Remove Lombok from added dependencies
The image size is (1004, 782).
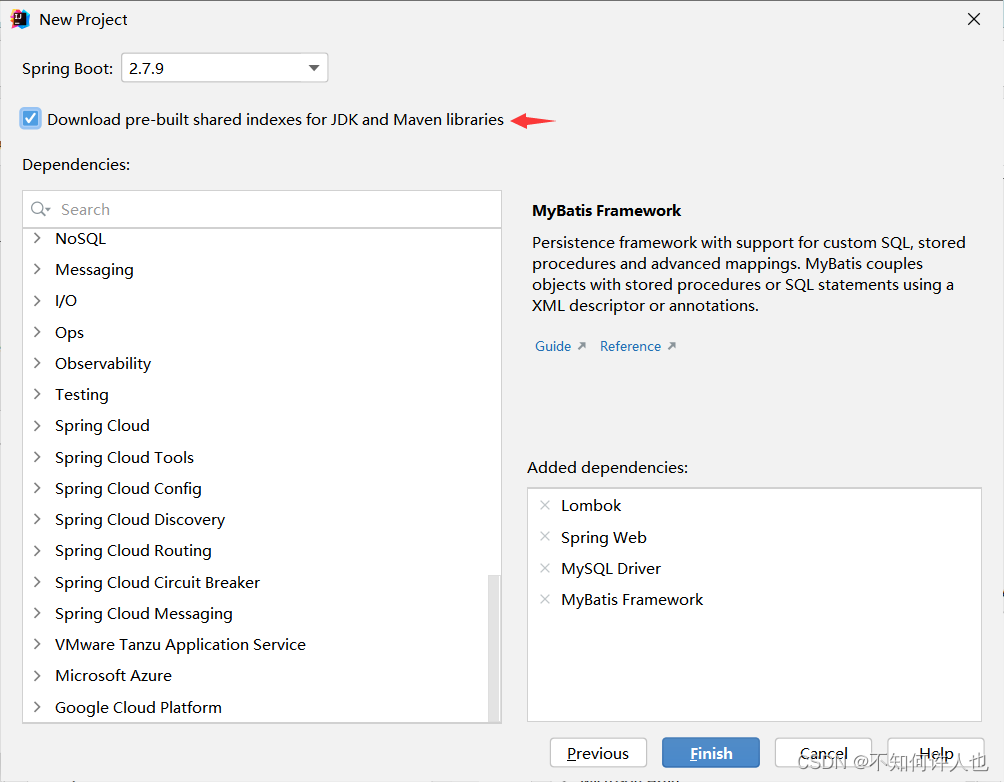[x=545, y=506]
